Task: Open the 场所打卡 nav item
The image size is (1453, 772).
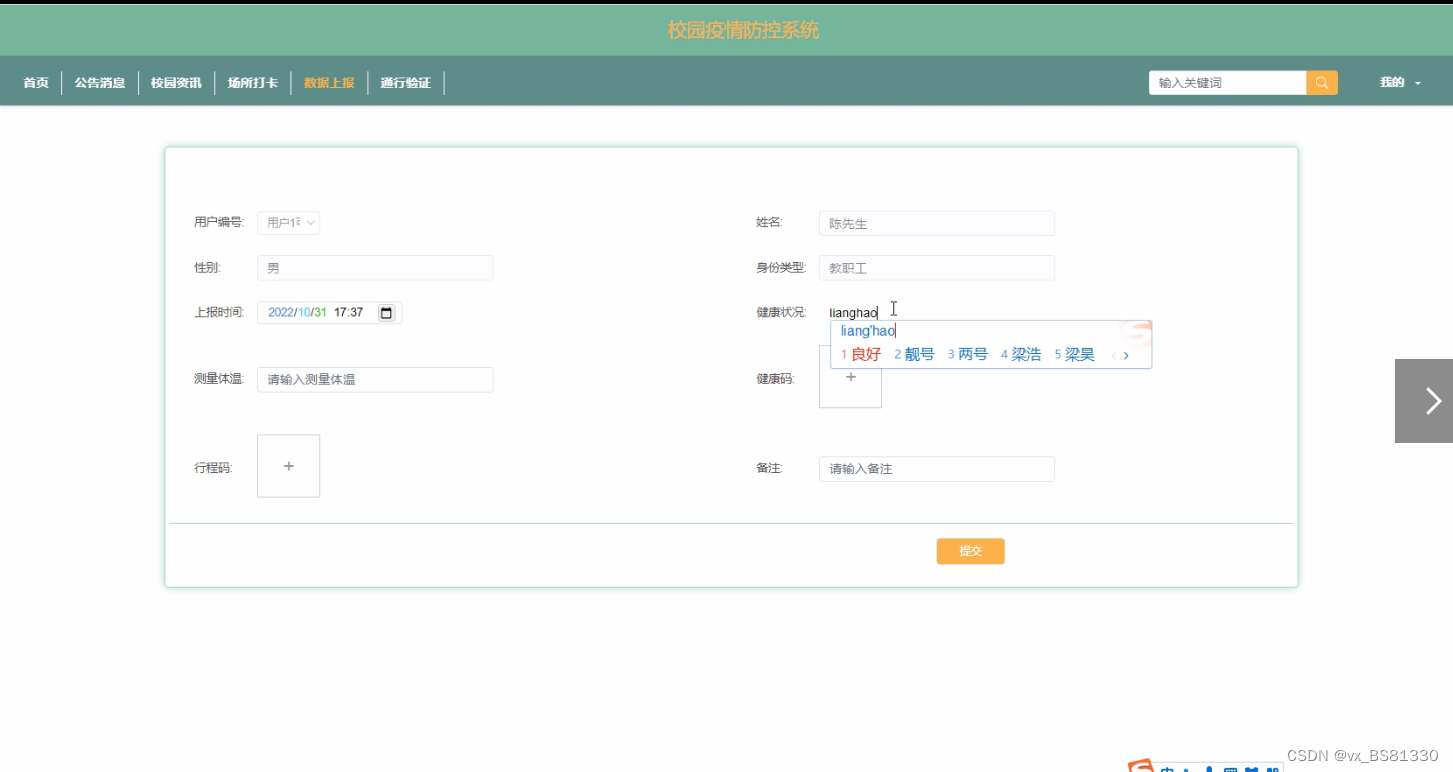Action: (x=252, y=83)
